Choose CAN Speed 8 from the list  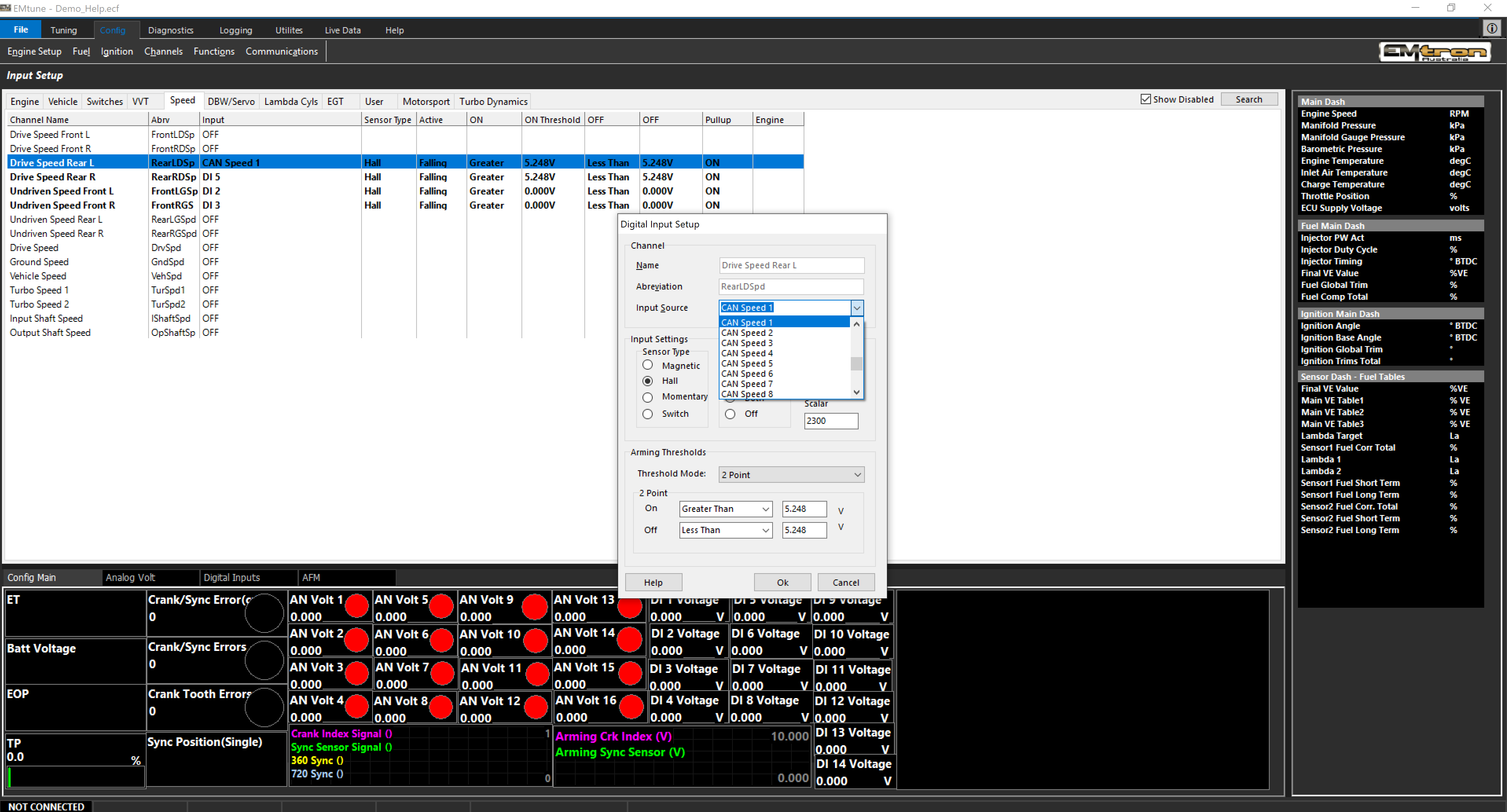pos(784,394)
